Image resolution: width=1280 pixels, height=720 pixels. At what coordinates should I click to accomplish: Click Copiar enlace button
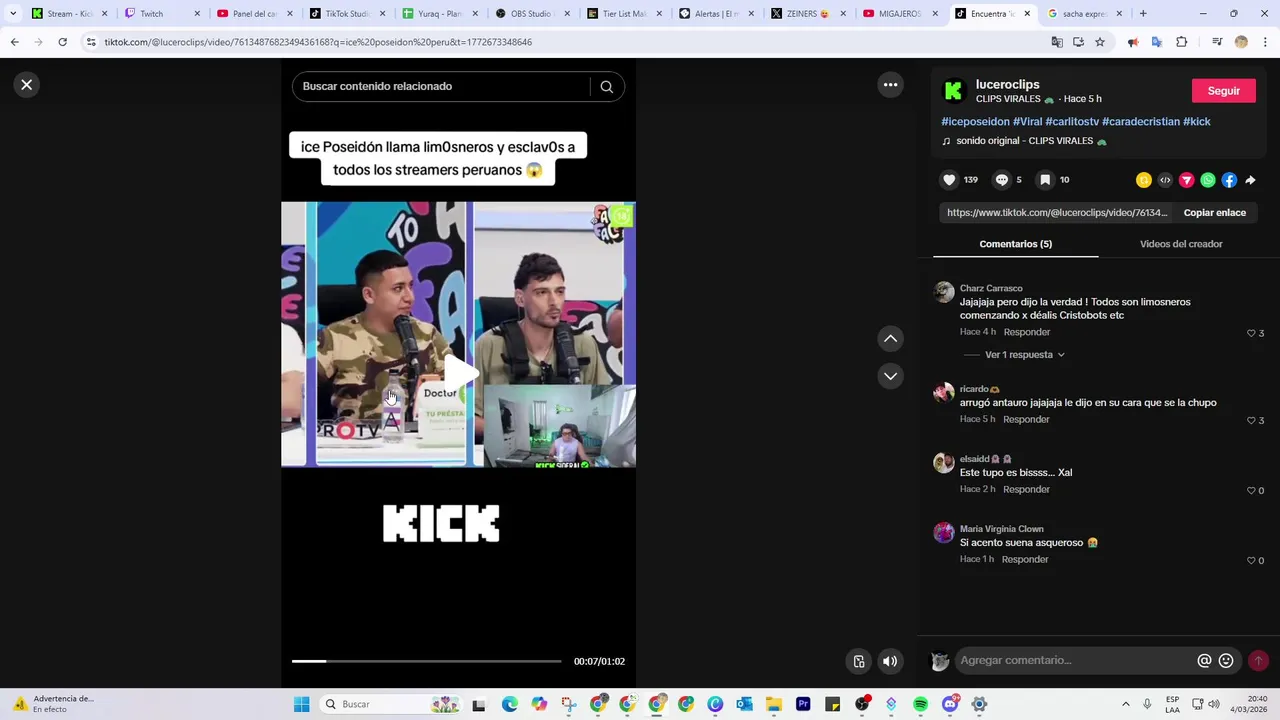(x=1214, y=213)
